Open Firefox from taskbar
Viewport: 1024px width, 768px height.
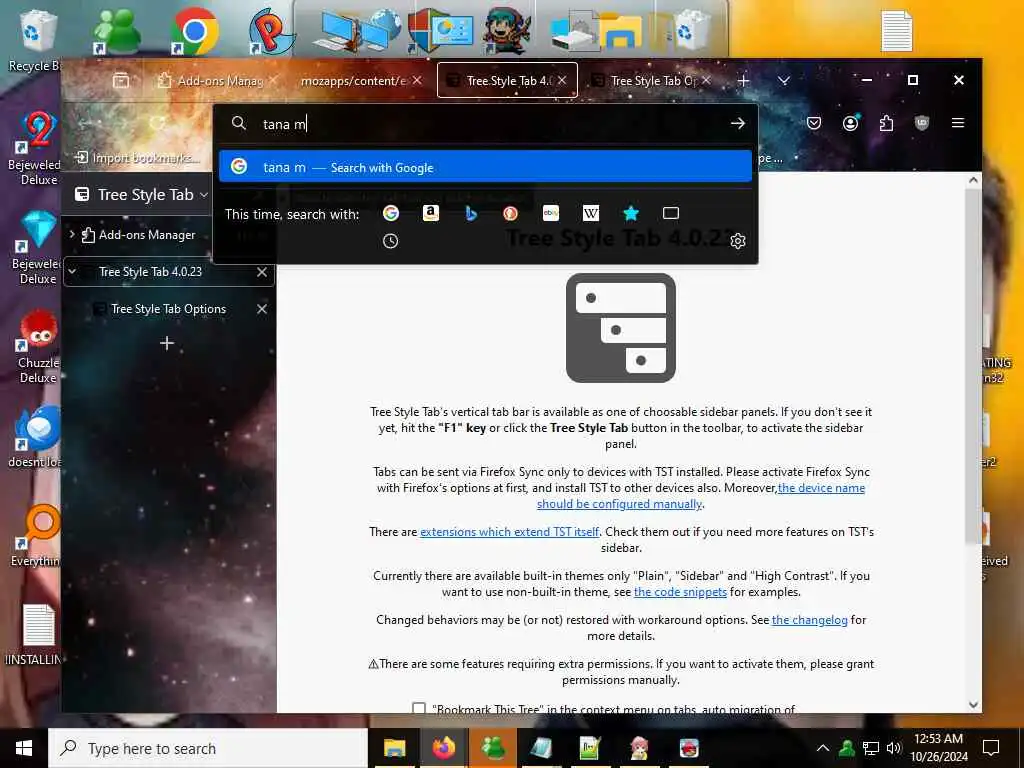444,748
